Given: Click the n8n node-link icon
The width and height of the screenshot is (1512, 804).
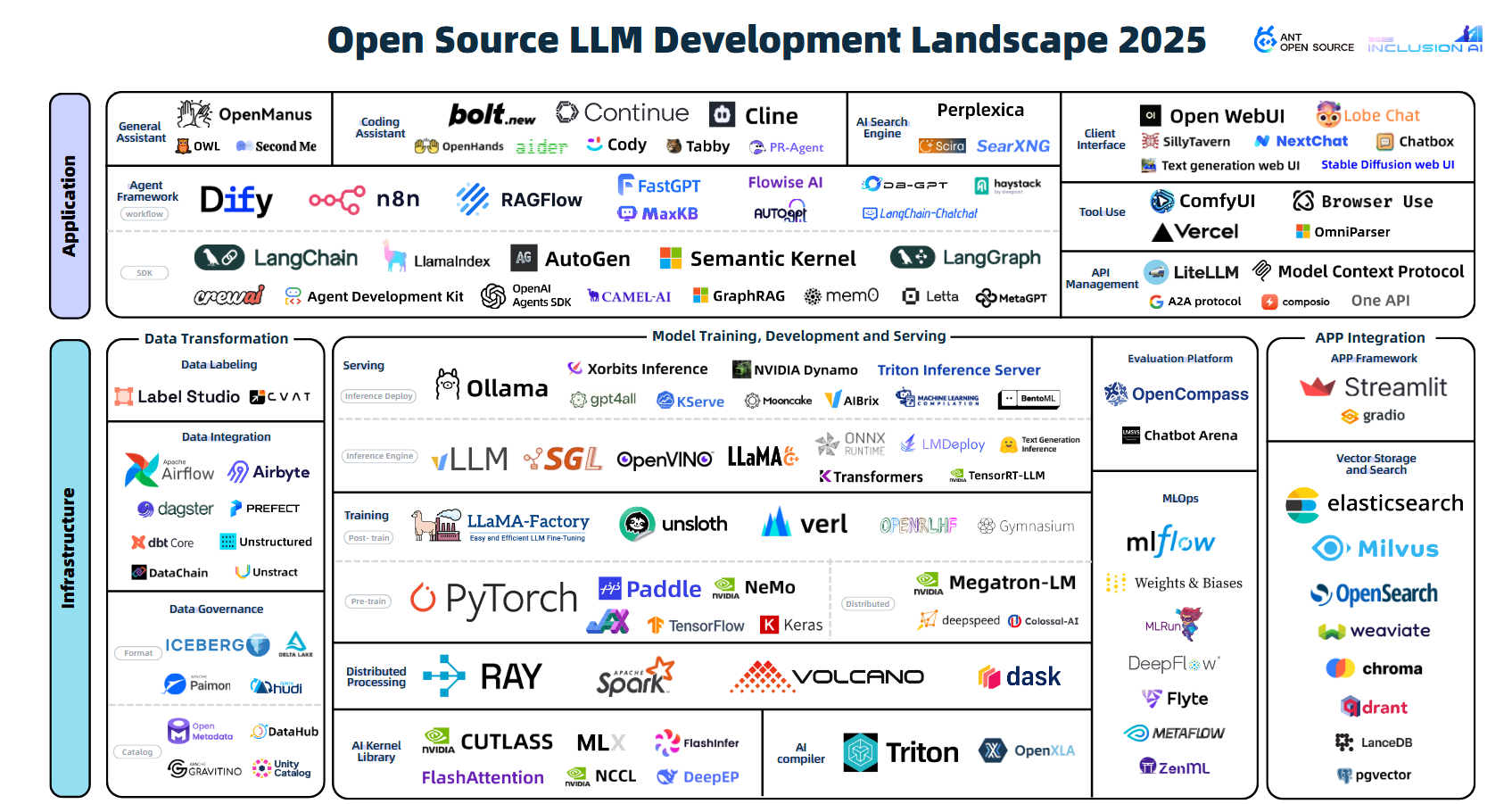Looking at the screenshot, I should 337,200.
